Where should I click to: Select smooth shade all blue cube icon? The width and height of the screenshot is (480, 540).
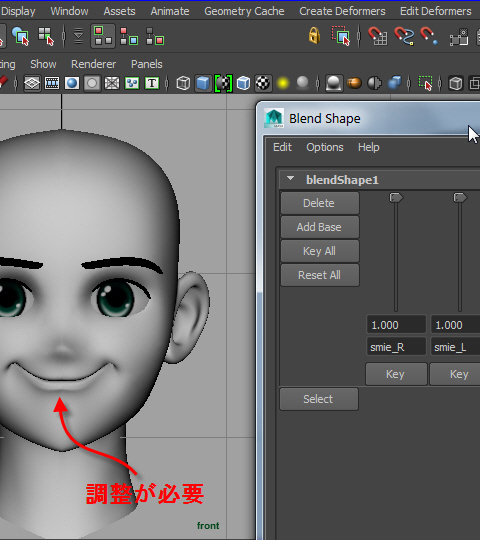(x=203, y=83)
